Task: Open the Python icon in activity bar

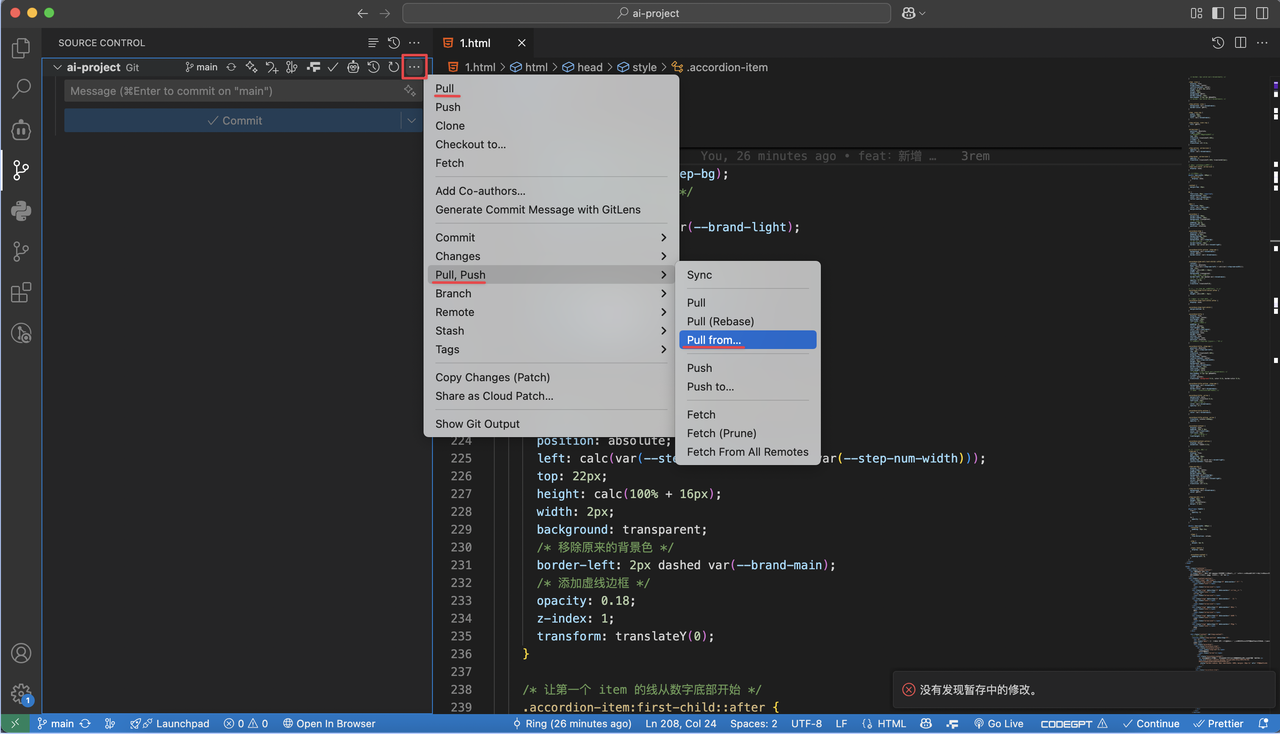Action: click(x=21, y=211)
